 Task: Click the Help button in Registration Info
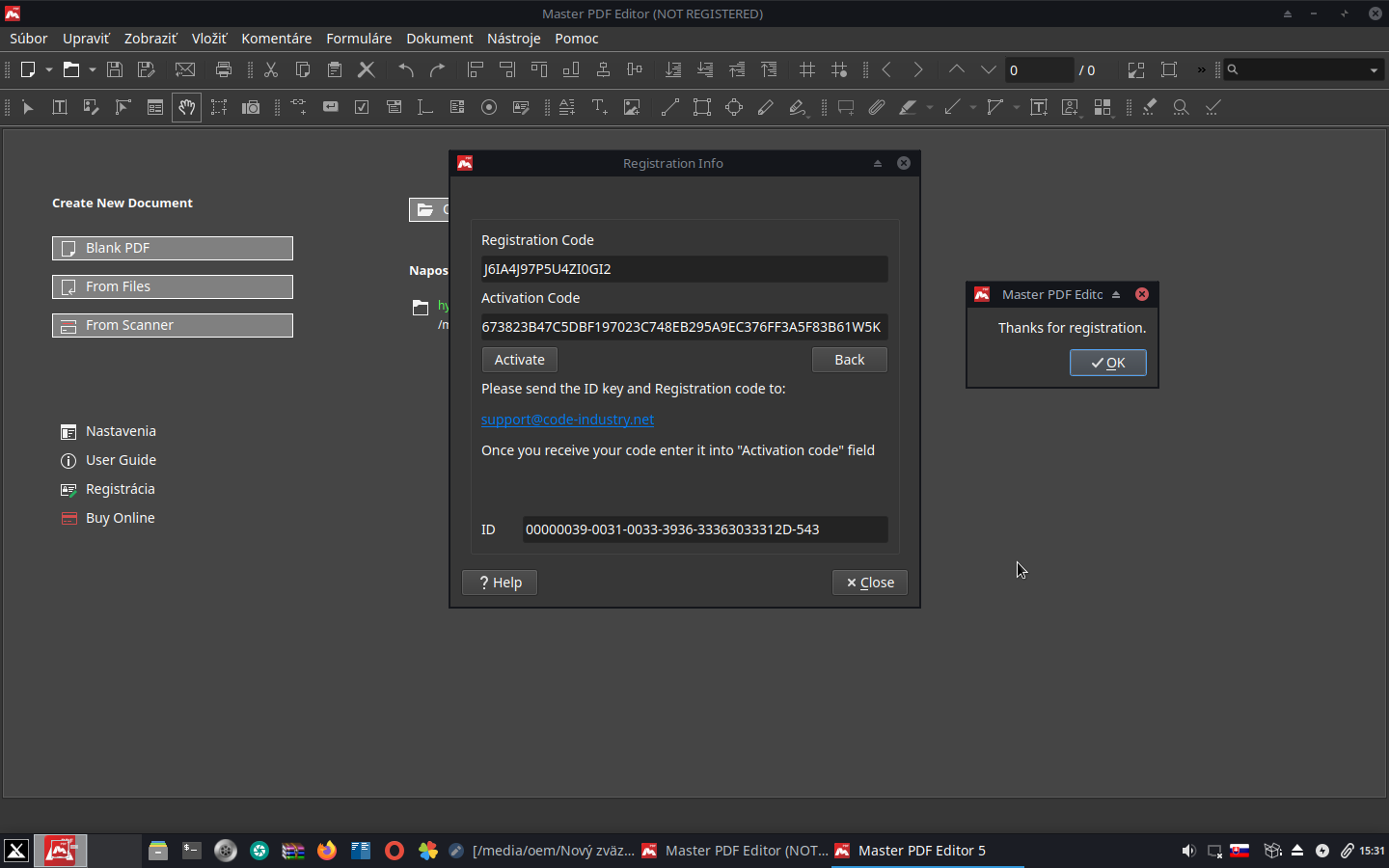coord(500,583)
